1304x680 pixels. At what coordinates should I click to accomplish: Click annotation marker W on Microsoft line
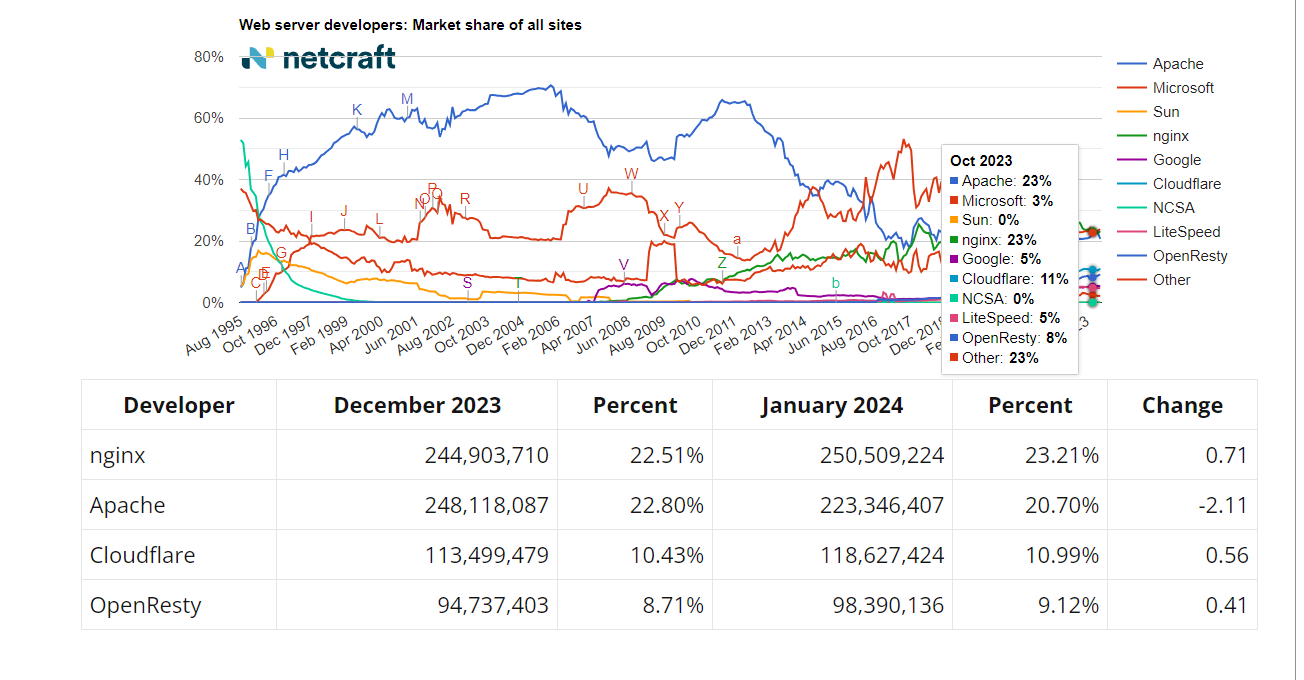pos(631,173)
